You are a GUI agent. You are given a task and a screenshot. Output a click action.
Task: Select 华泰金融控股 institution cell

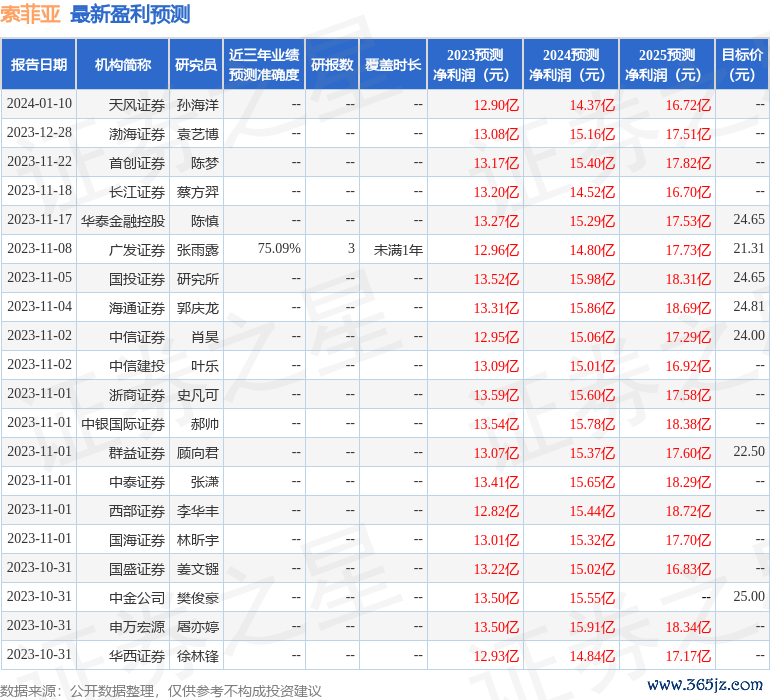point(123,221)
